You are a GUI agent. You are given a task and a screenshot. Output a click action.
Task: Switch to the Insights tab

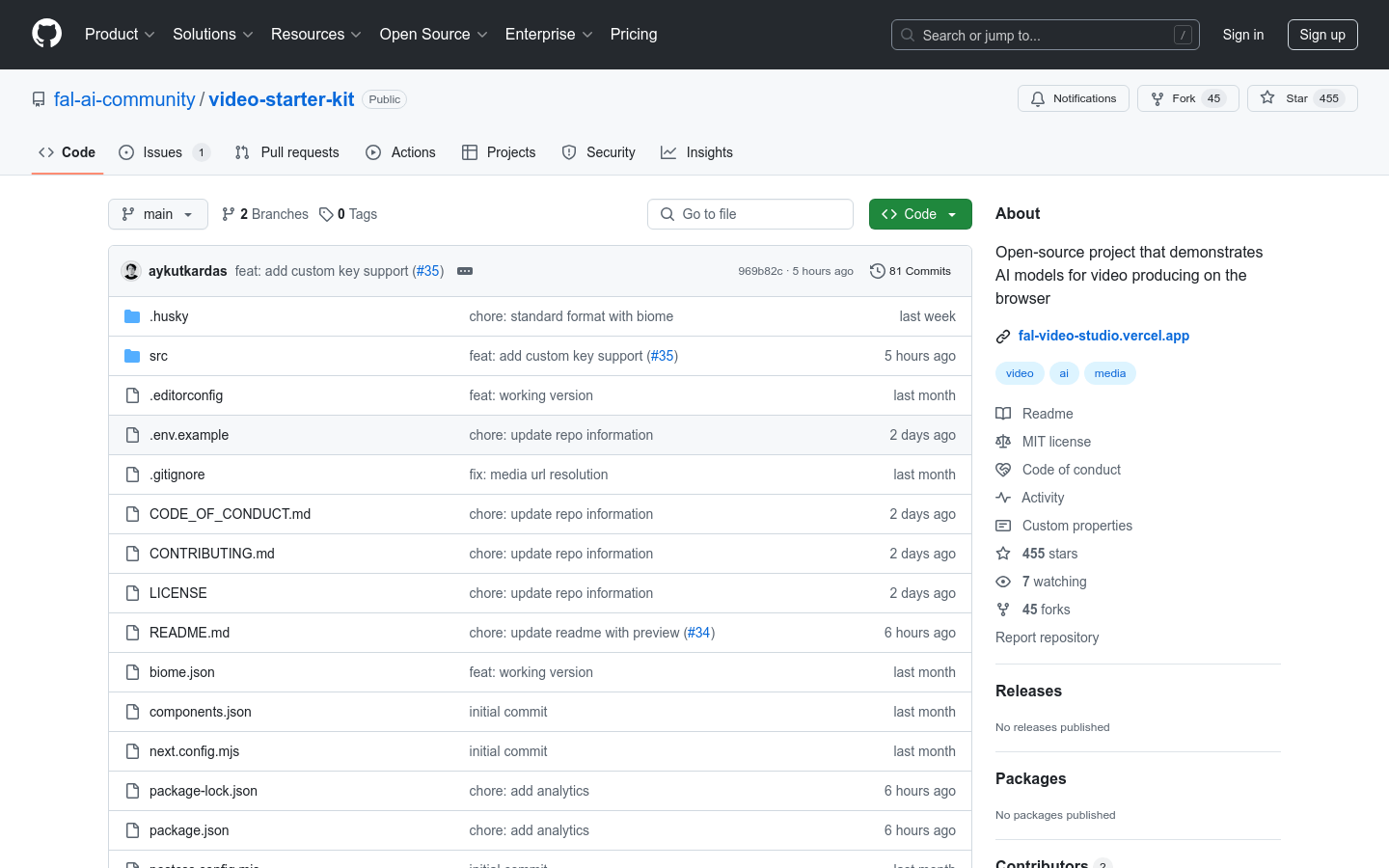tap(697, 152)
